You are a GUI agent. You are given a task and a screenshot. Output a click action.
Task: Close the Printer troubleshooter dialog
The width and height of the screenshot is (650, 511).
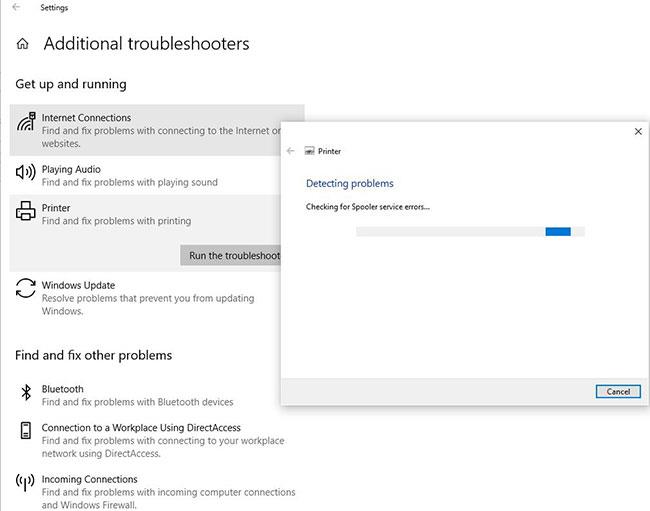[x=638, y=131]
